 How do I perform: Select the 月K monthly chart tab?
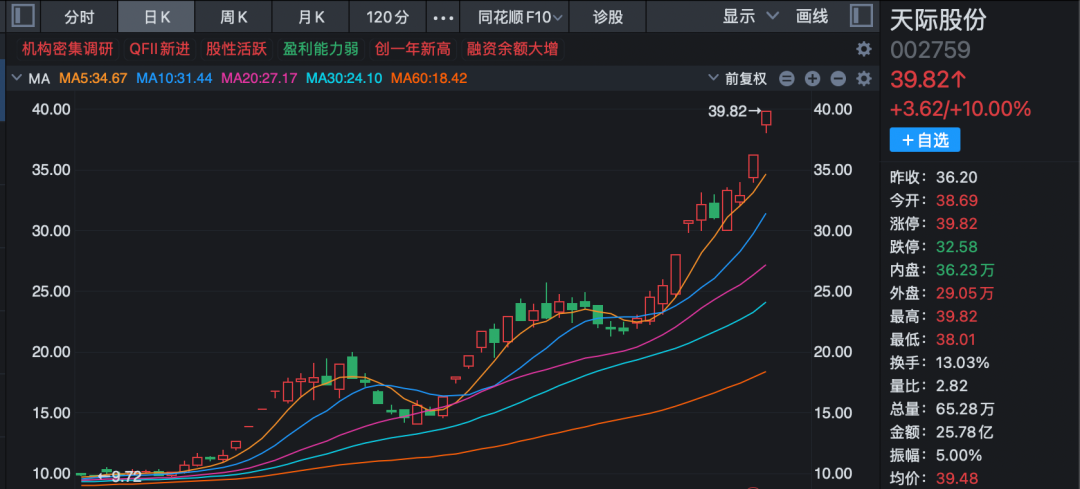[x=312, y=17]
